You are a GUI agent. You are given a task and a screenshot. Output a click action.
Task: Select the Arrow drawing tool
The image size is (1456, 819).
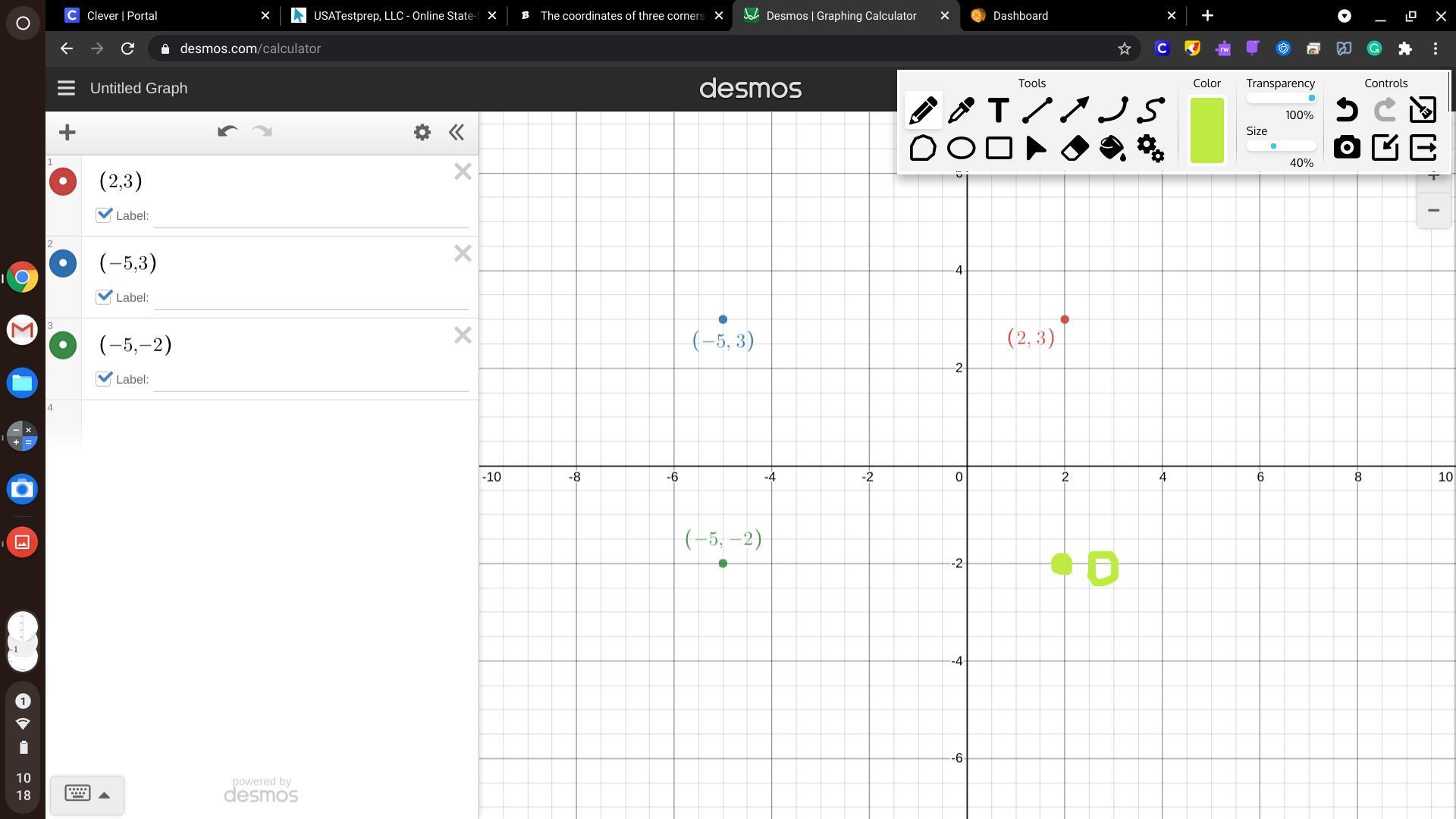(x=1074, y=111)
